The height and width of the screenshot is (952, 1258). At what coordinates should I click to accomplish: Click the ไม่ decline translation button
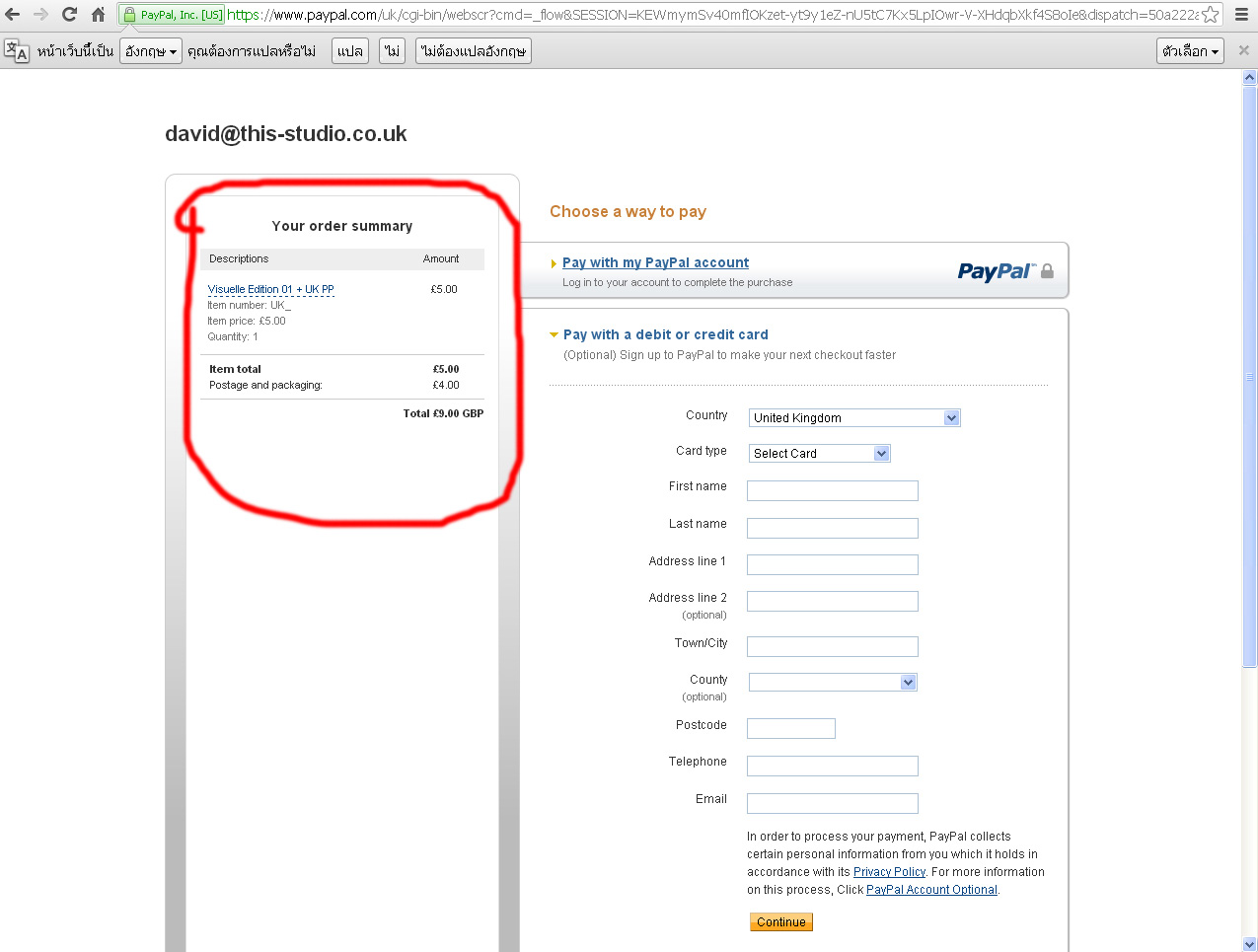coord(393,51)
